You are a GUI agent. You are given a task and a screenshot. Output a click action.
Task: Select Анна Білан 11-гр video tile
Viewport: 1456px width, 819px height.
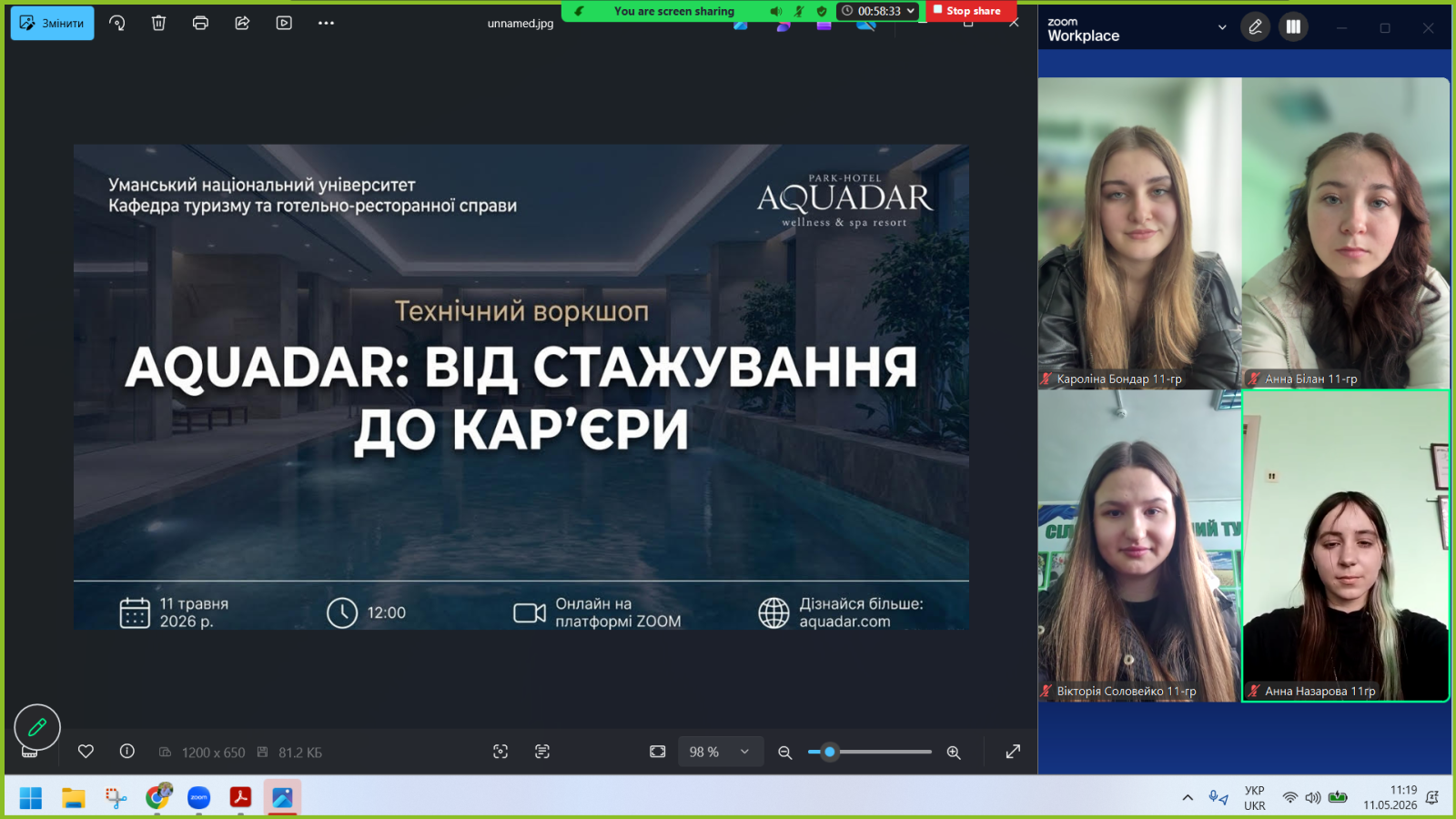[1346, 233]
